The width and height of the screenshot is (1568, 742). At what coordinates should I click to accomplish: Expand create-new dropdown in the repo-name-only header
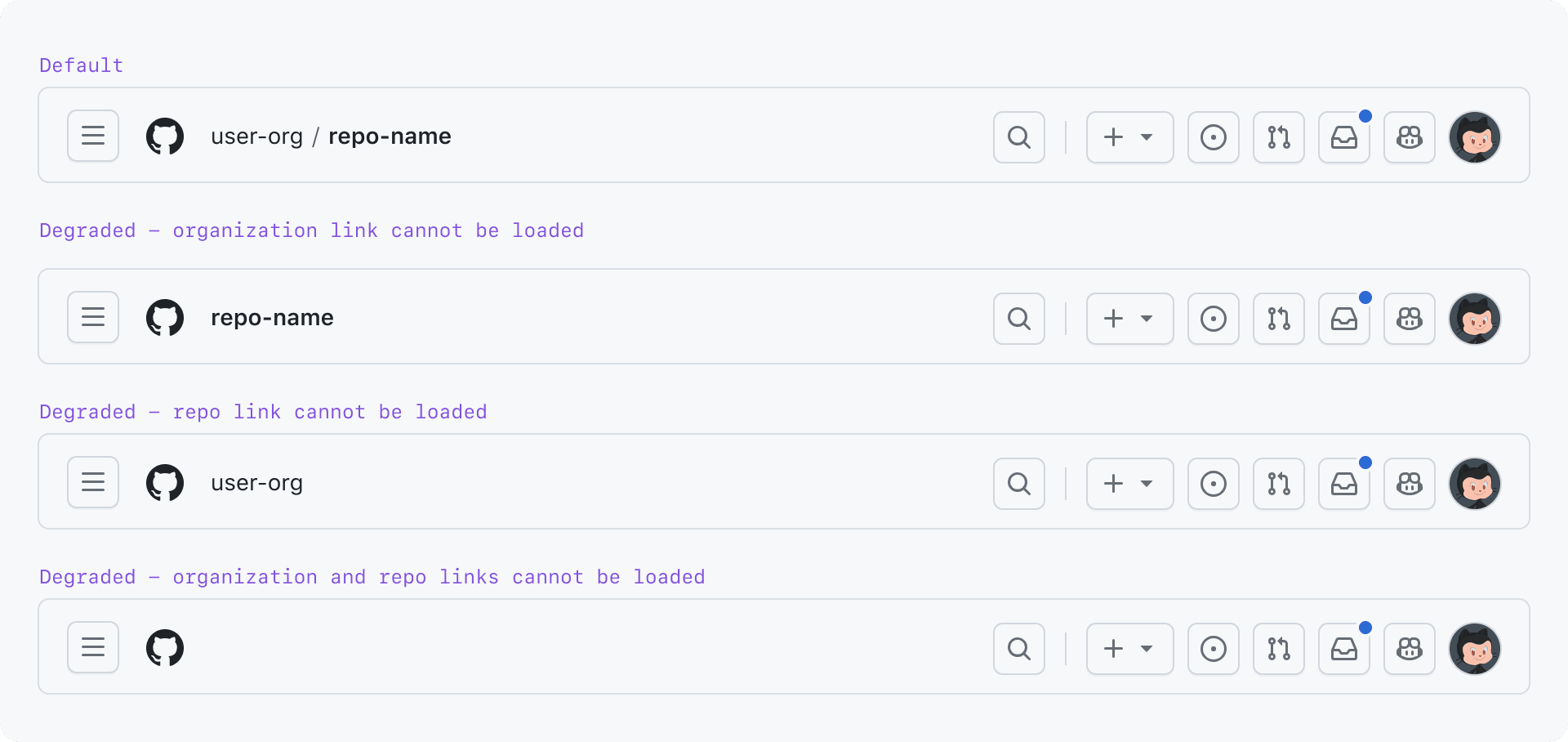click(x=1129, y=319)
